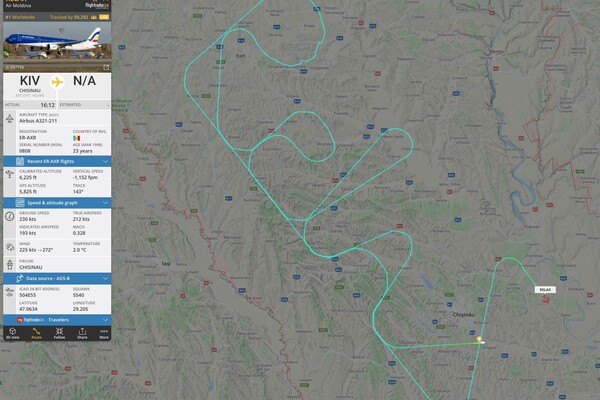Expand the Data source ADS-B section
This screenshot has height=400, width=600.
coord(57,279)
